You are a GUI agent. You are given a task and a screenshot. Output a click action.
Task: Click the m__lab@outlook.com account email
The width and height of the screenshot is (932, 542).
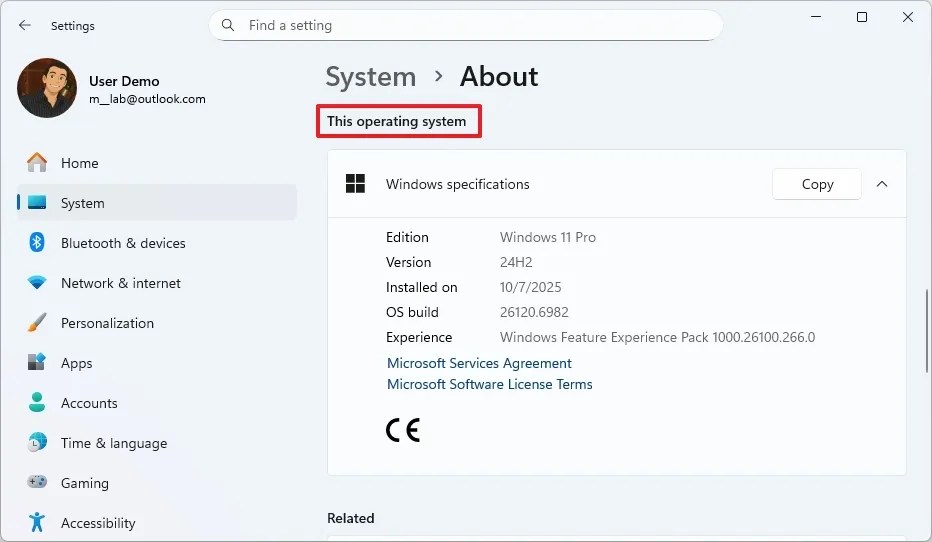[147, 99]
